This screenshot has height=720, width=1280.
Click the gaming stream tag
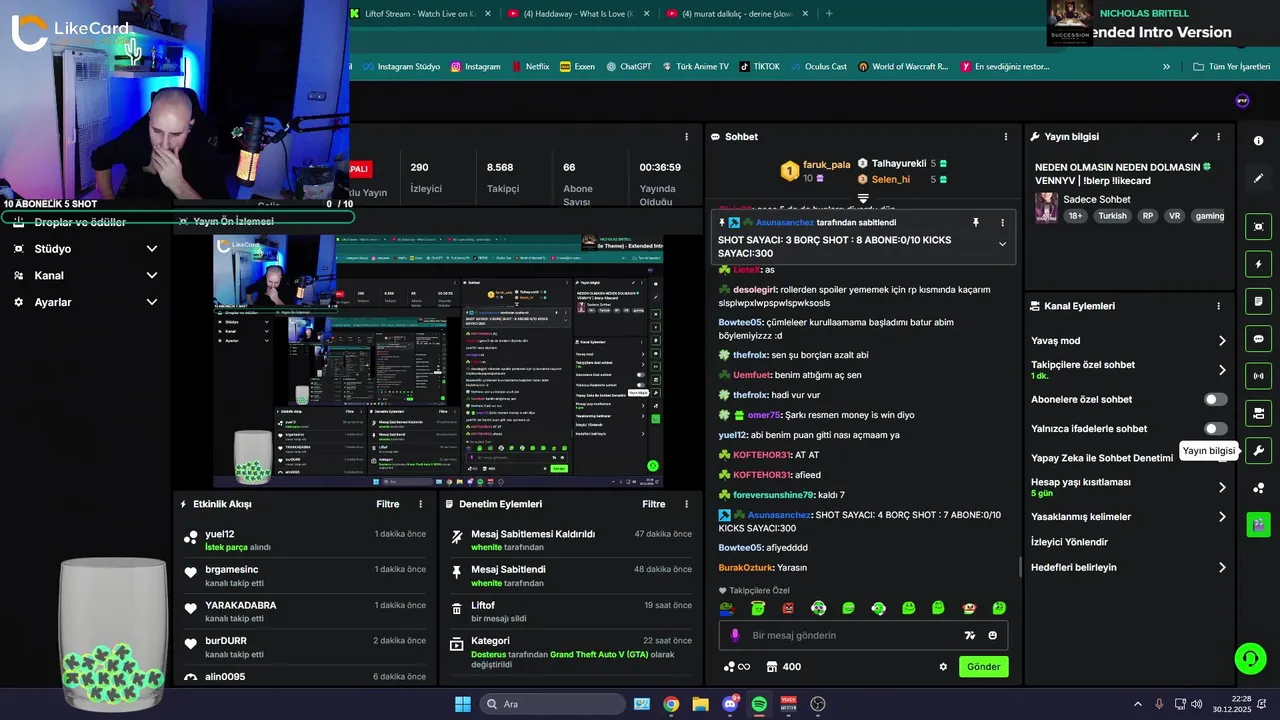(x=1209, y=216)
